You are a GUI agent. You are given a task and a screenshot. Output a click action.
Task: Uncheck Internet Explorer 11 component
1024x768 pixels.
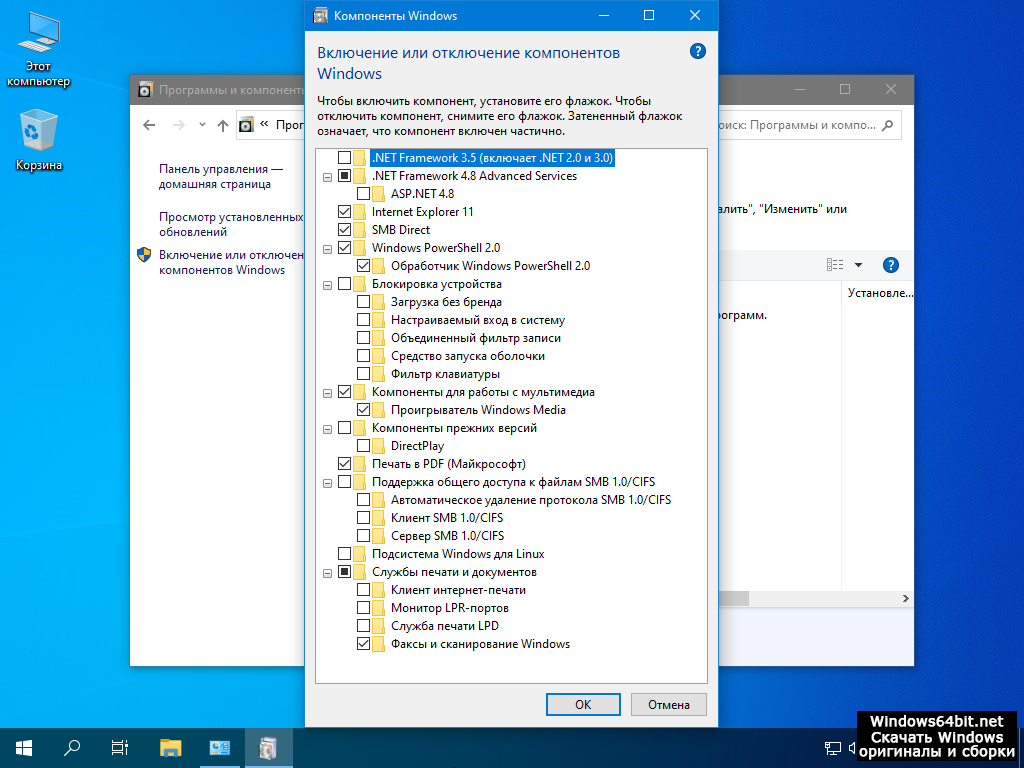tap(345, 212)
